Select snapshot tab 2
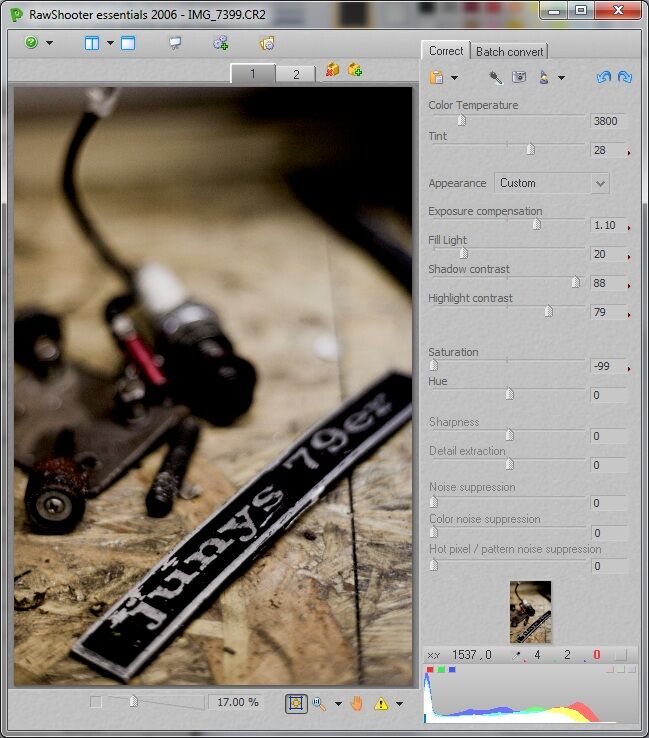The width and height of the screenshot is (649, 738). (296, 74)
